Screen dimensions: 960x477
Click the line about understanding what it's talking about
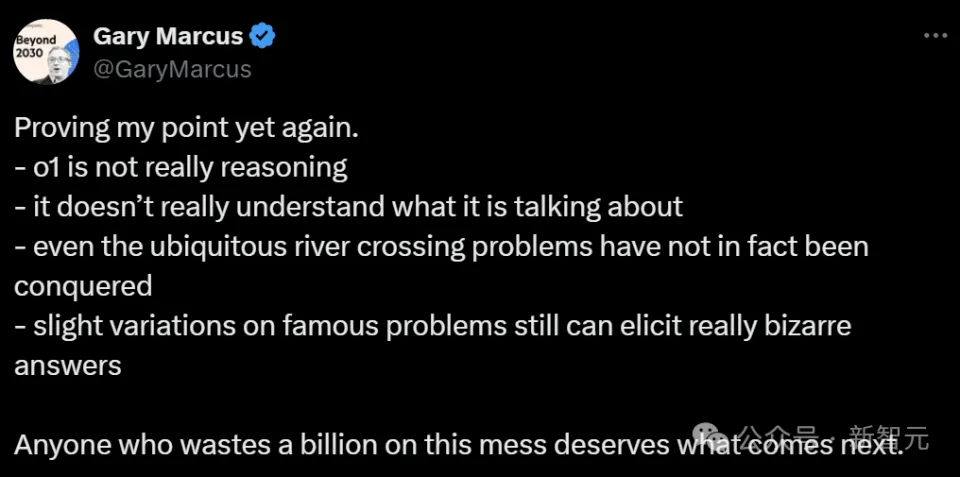[348, 207]
